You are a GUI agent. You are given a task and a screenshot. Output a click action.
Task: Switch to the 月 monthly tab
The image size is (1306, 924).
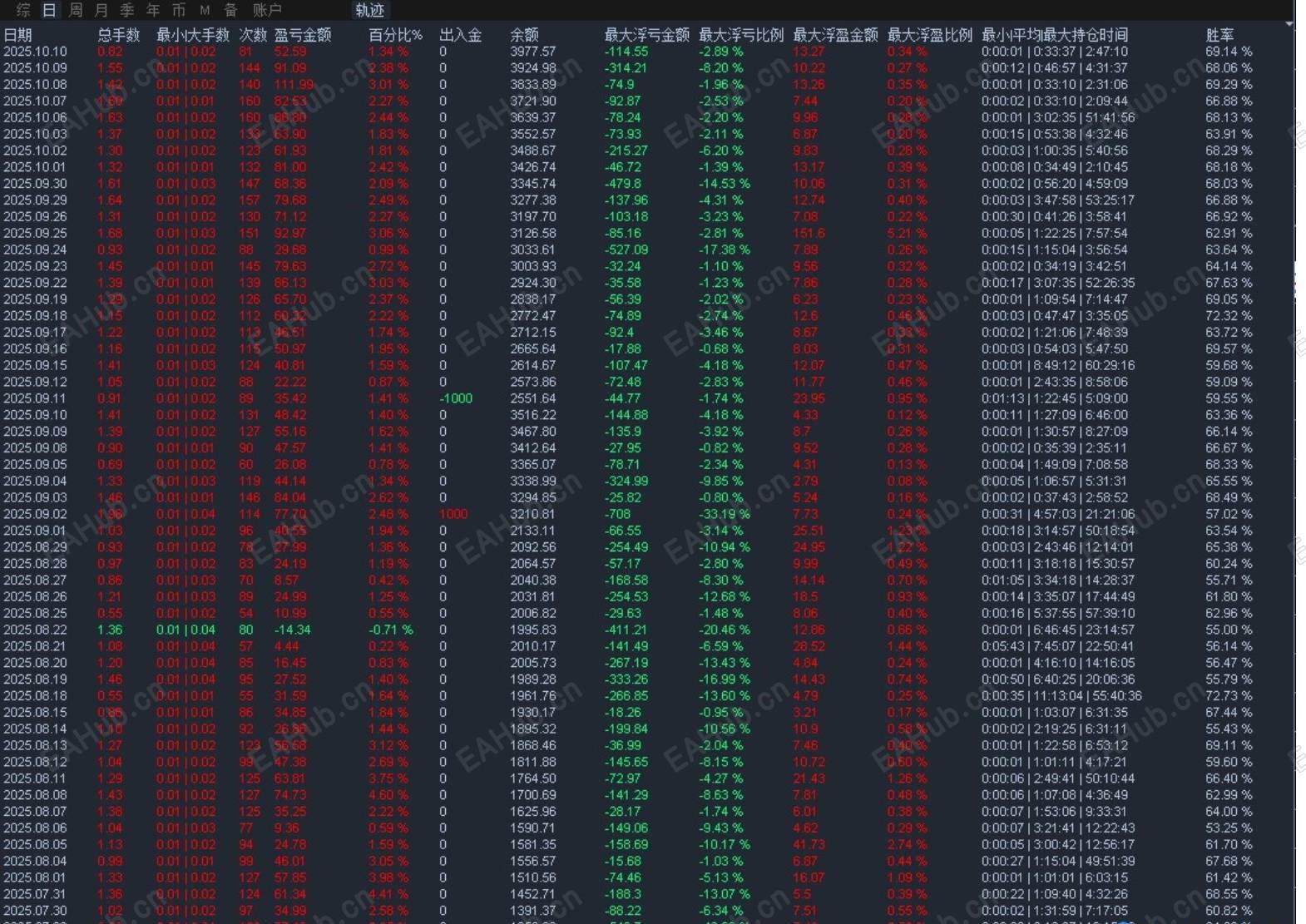point(101,10)
